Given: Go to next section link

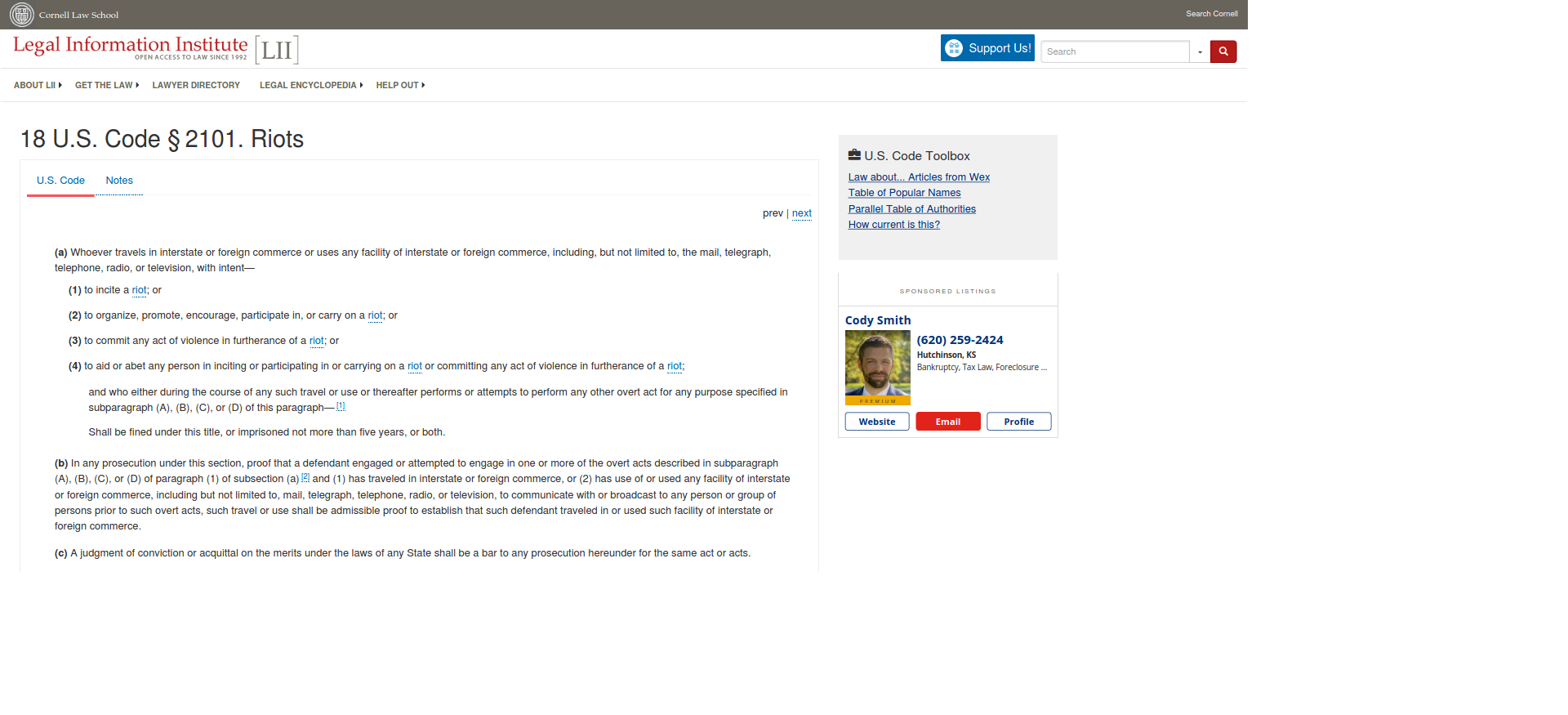Looking at the screenshot, I should click(802, 213).
